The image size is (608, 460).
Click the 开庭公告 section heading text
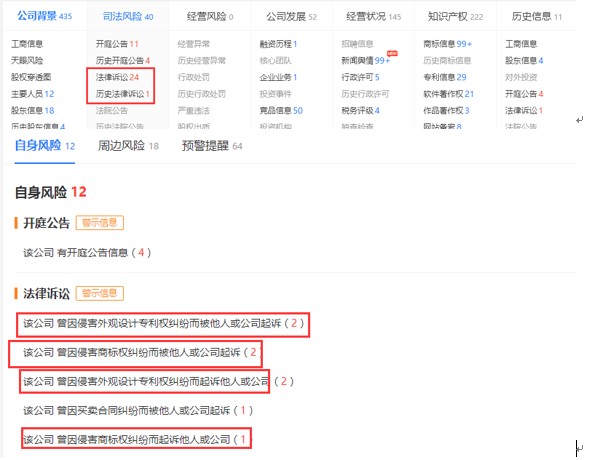47,223
